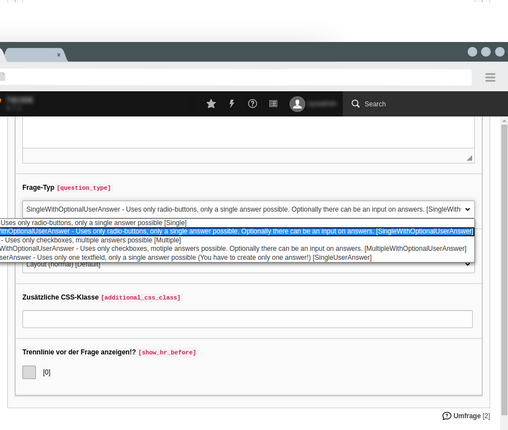Open help via the question mark icon
Image resolution: width=508 pixels, height=430 pixels.
(252, 104)
